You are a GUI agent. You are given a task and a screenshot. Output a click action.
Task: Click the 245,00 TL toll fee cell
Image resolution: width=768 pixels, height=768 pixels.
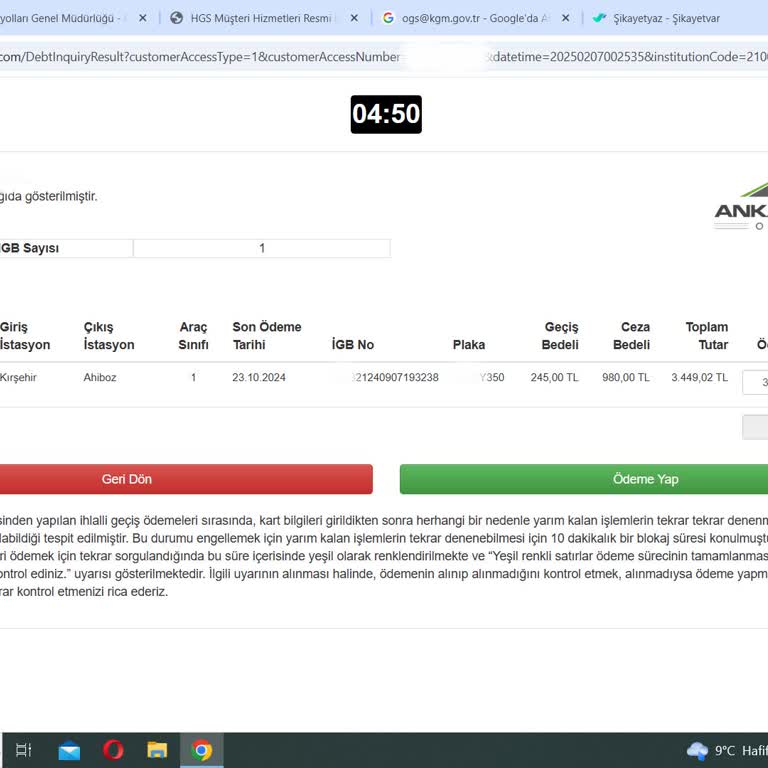click(554, 377)
